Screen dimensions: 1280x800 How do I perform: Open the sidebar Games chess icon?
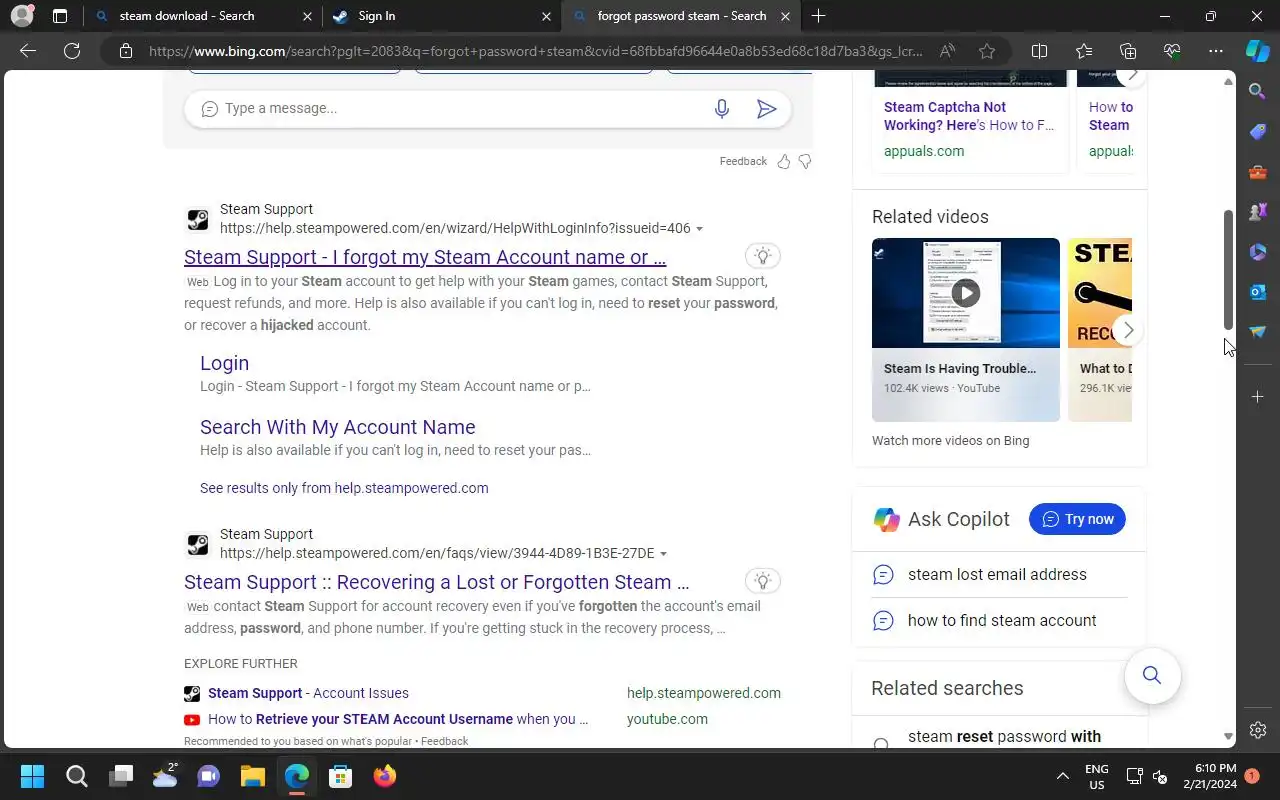1258,211
